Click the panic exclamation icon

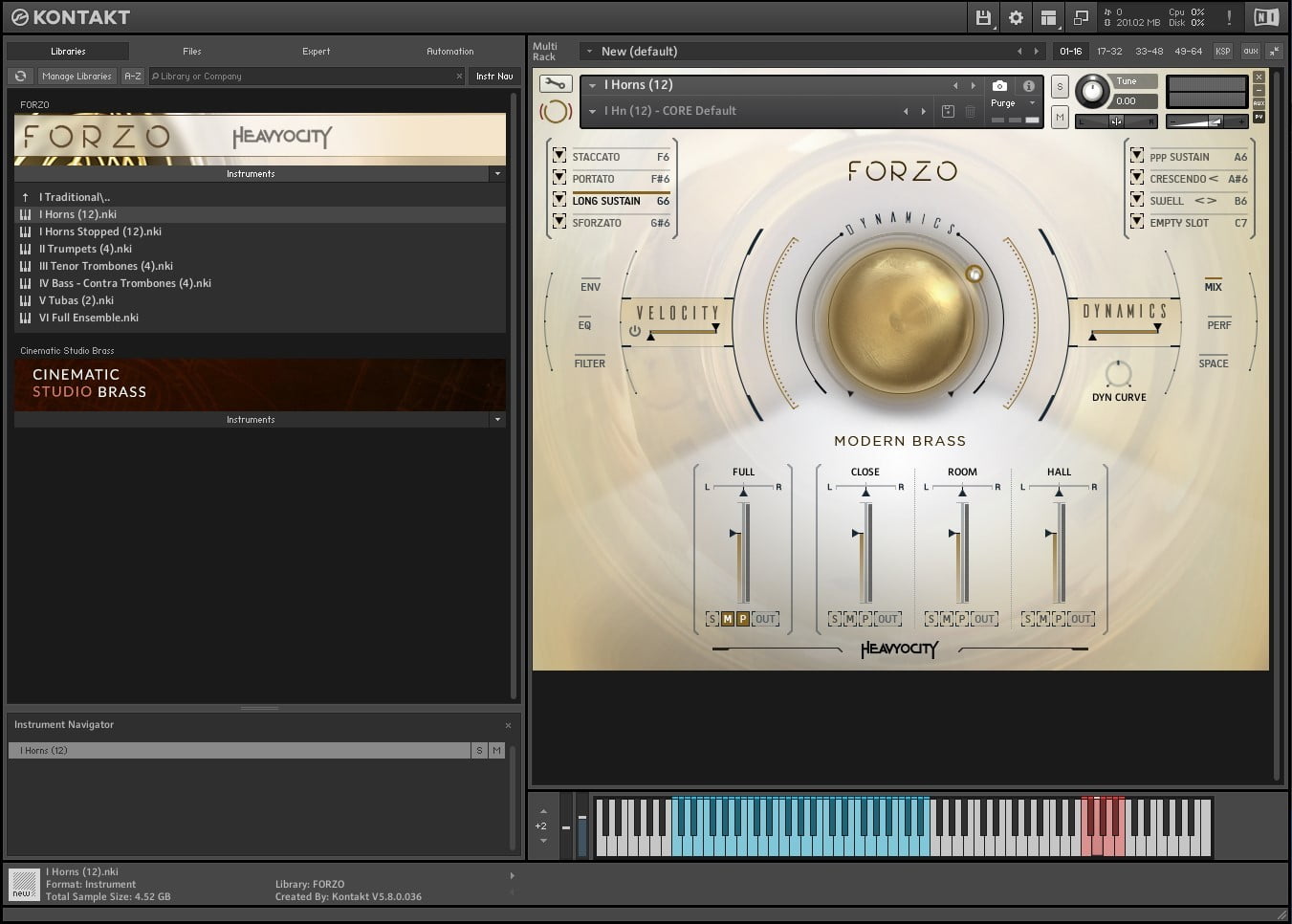1229,17
